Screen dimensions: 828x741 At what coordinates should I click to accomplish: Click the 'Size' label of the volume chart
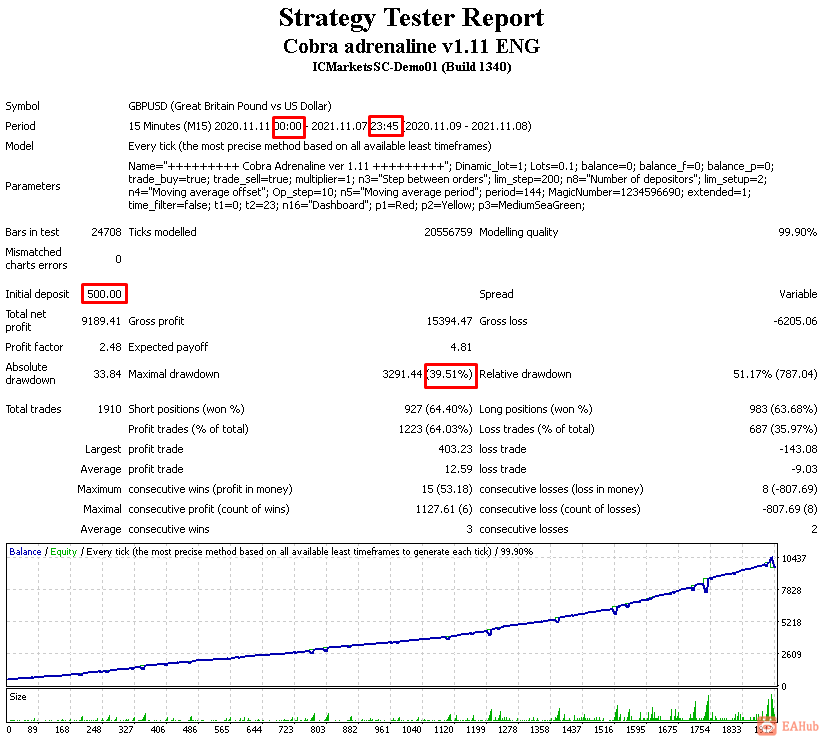coord(18,697)
